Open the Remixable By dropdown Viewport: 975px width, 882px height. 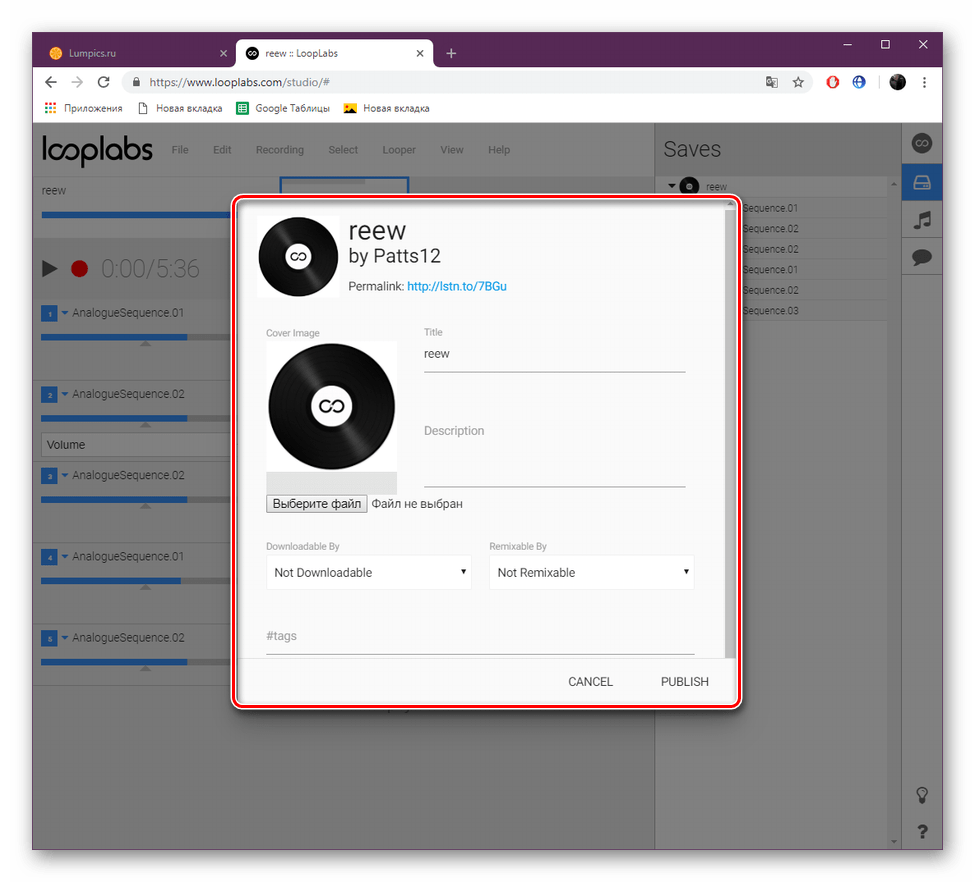click(x=590, y=572)
